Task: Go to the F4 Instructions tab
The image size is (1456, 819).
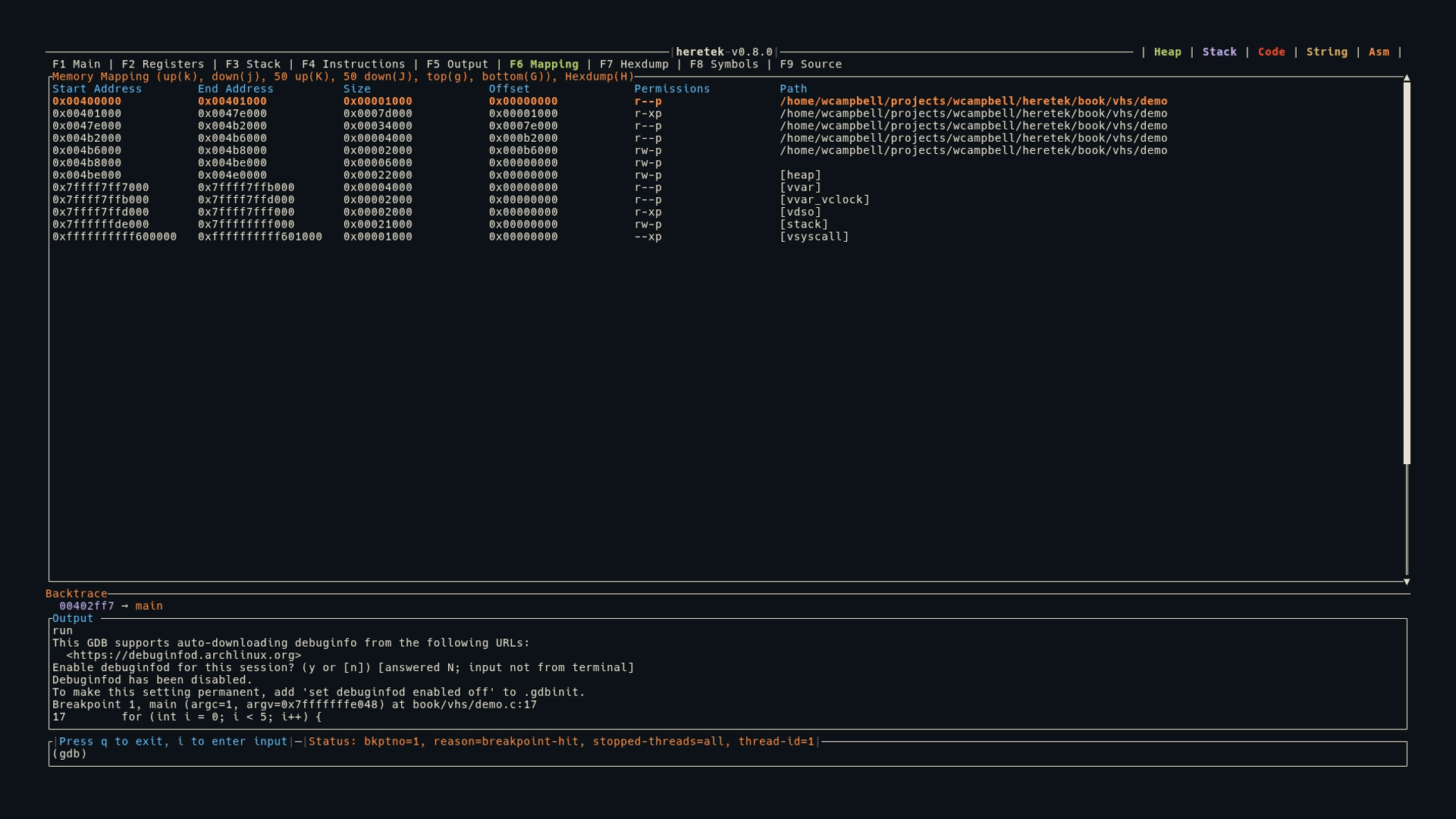Action: tap(353, 64)
